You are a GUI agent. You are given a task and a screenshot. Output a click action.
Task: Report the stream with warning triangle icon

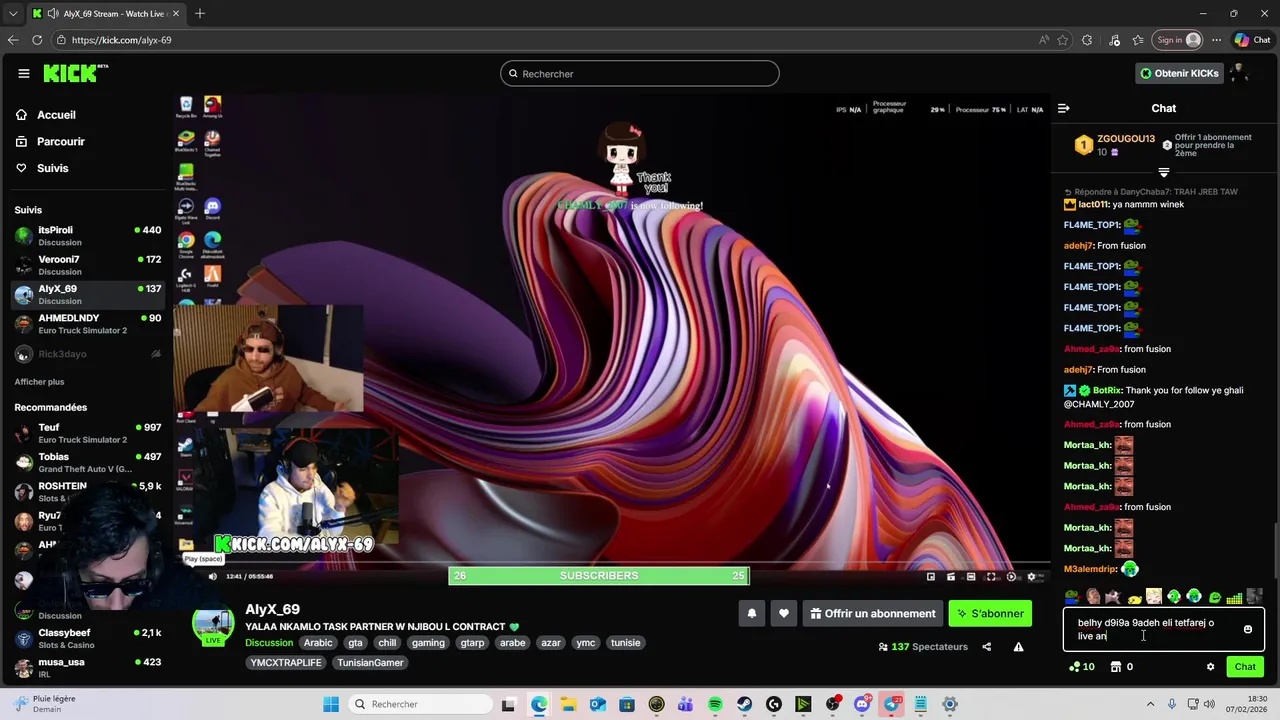pos(1018,647)
